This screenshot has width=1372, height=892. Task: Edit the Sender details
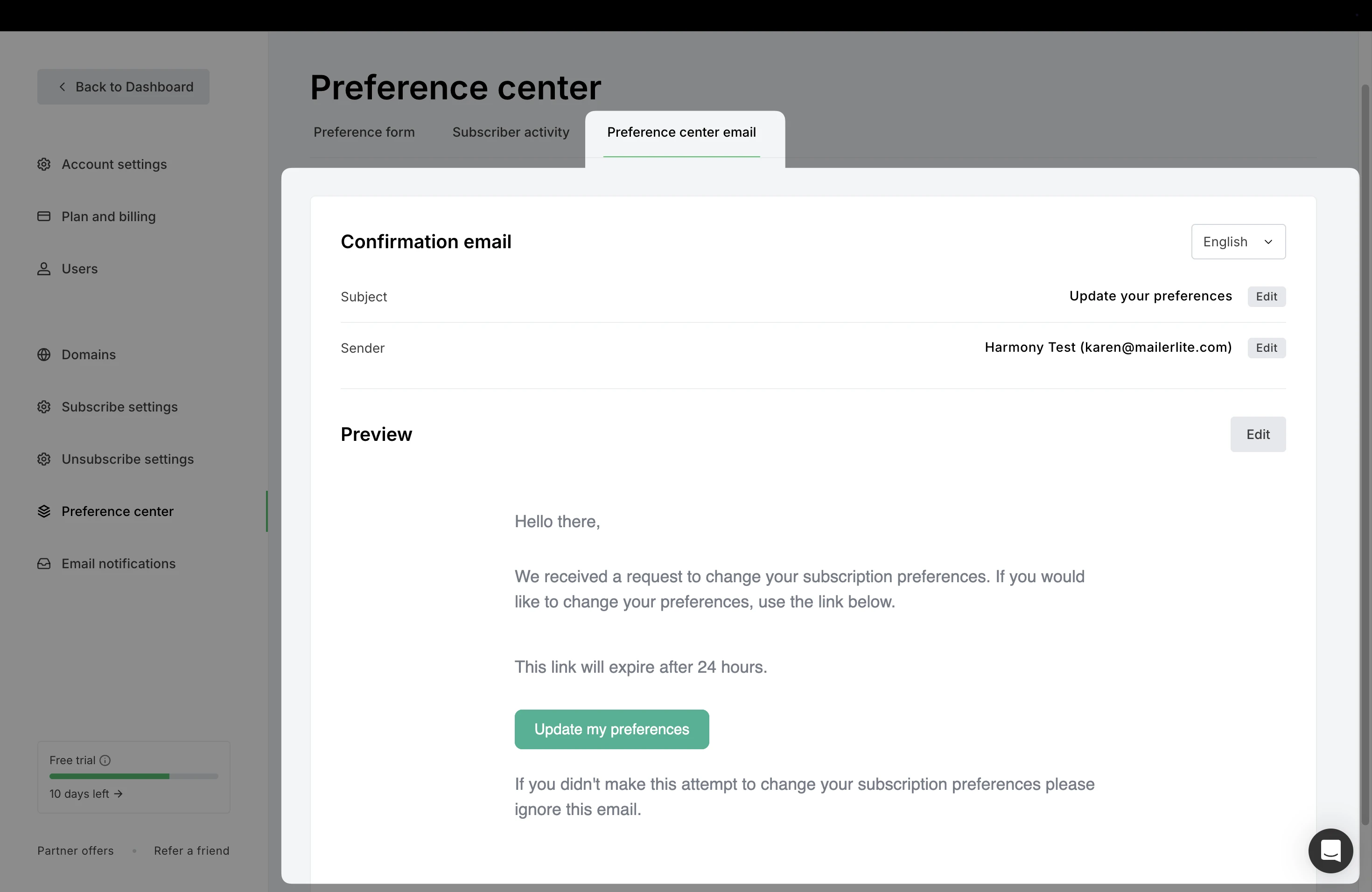tap(1267, 348)
